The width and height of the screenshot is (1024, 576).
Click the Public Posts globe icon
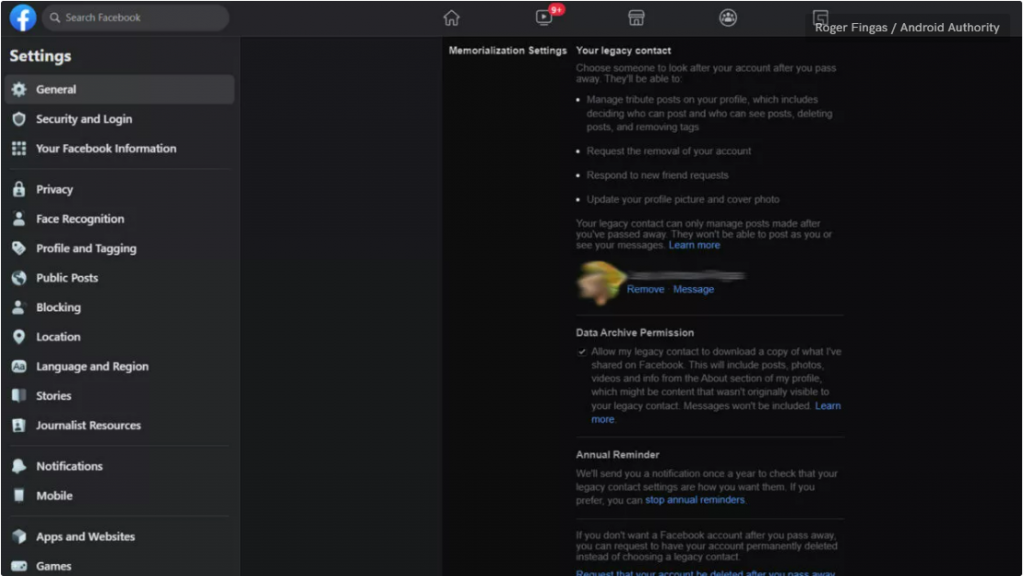point(19,278)
